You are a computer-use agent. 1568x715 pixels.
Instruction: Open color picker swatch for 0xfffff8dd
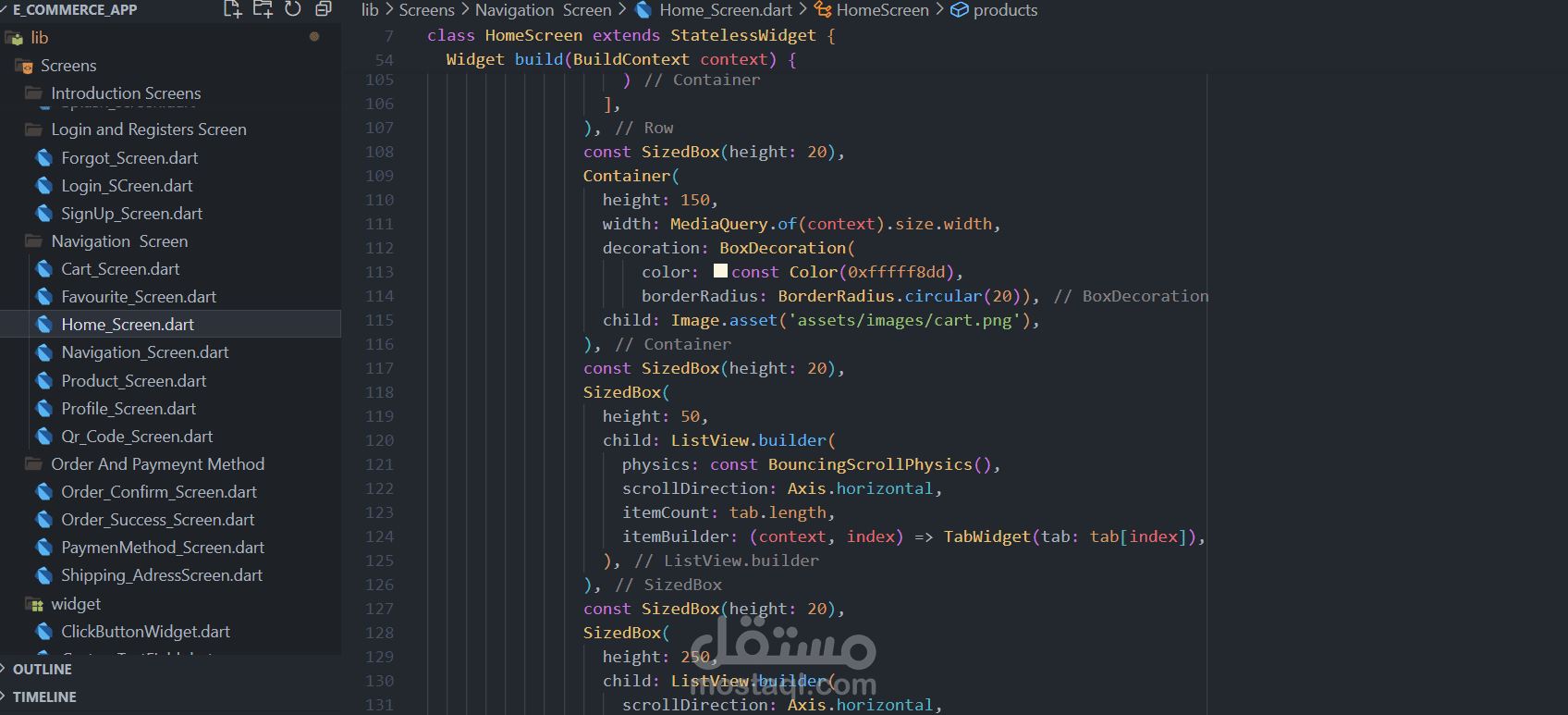[x=720, y=271]
